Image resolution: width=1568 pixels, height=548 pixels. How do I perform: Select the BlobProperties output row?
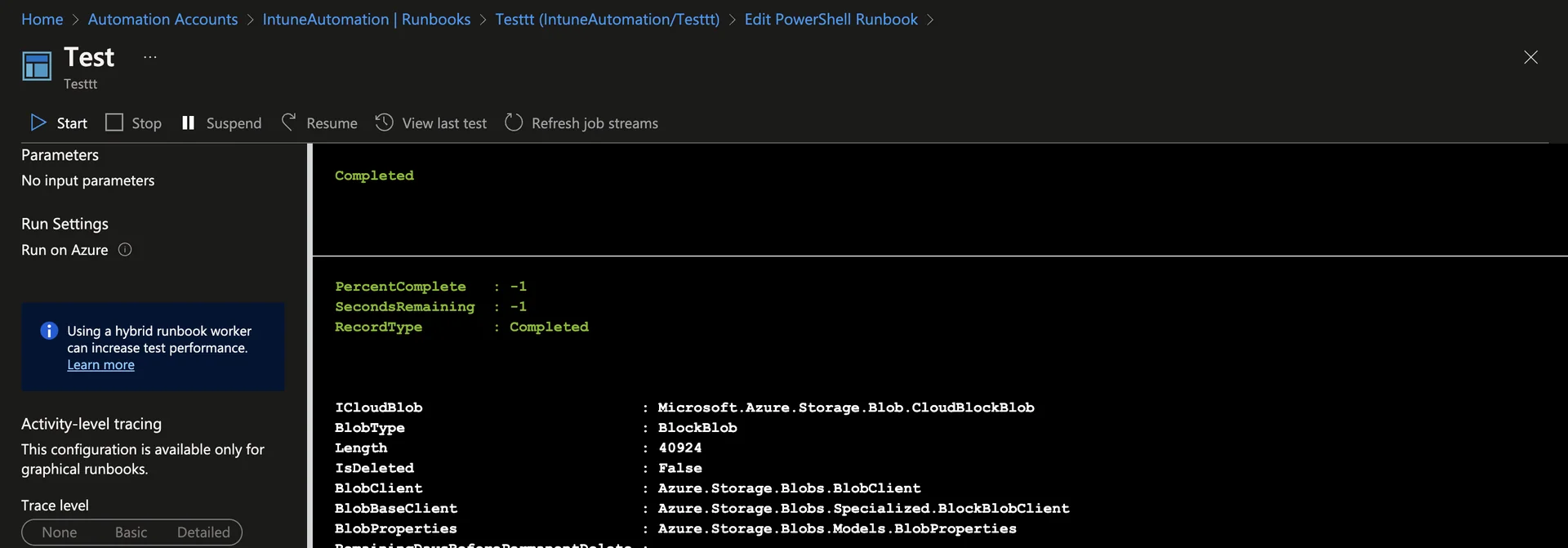click(x=675, y=528)
